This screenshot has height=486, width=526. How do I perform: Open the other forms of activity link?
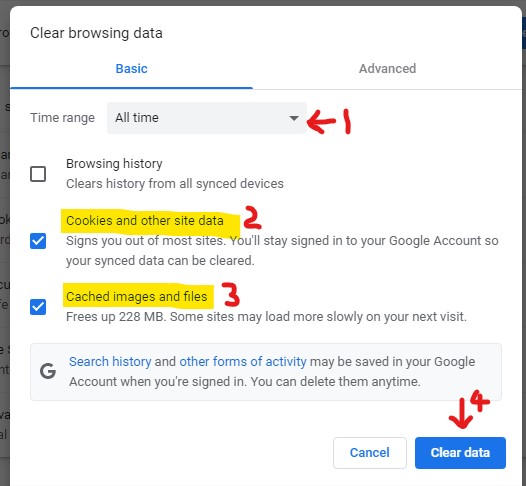coord(243,362)
